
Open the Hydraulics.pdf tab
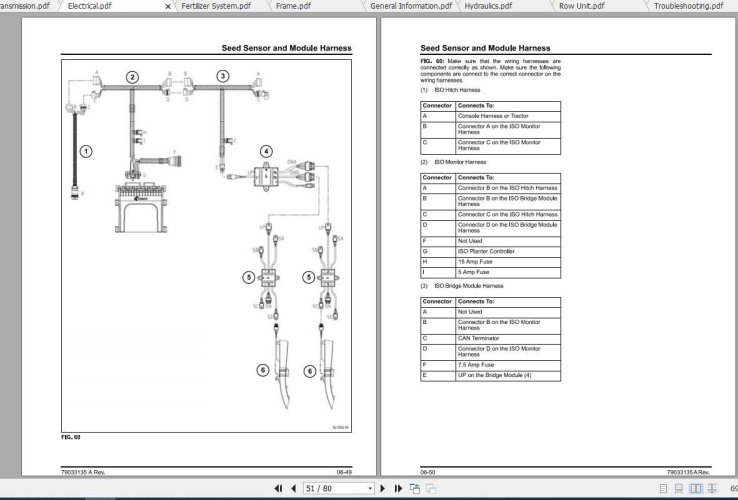point(488,6)
